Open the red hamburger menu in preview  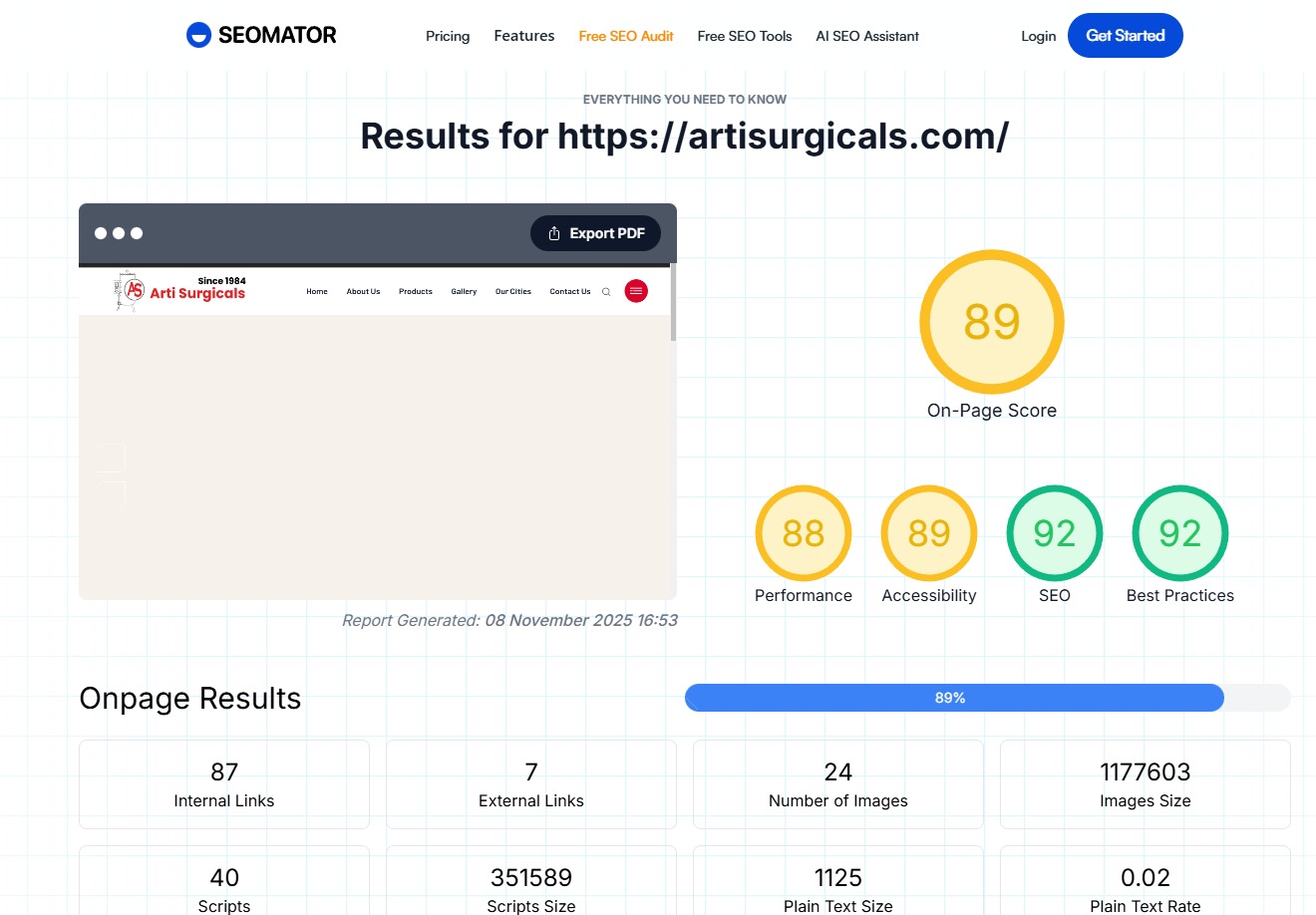pyautogui.click(x=636, y=291)
